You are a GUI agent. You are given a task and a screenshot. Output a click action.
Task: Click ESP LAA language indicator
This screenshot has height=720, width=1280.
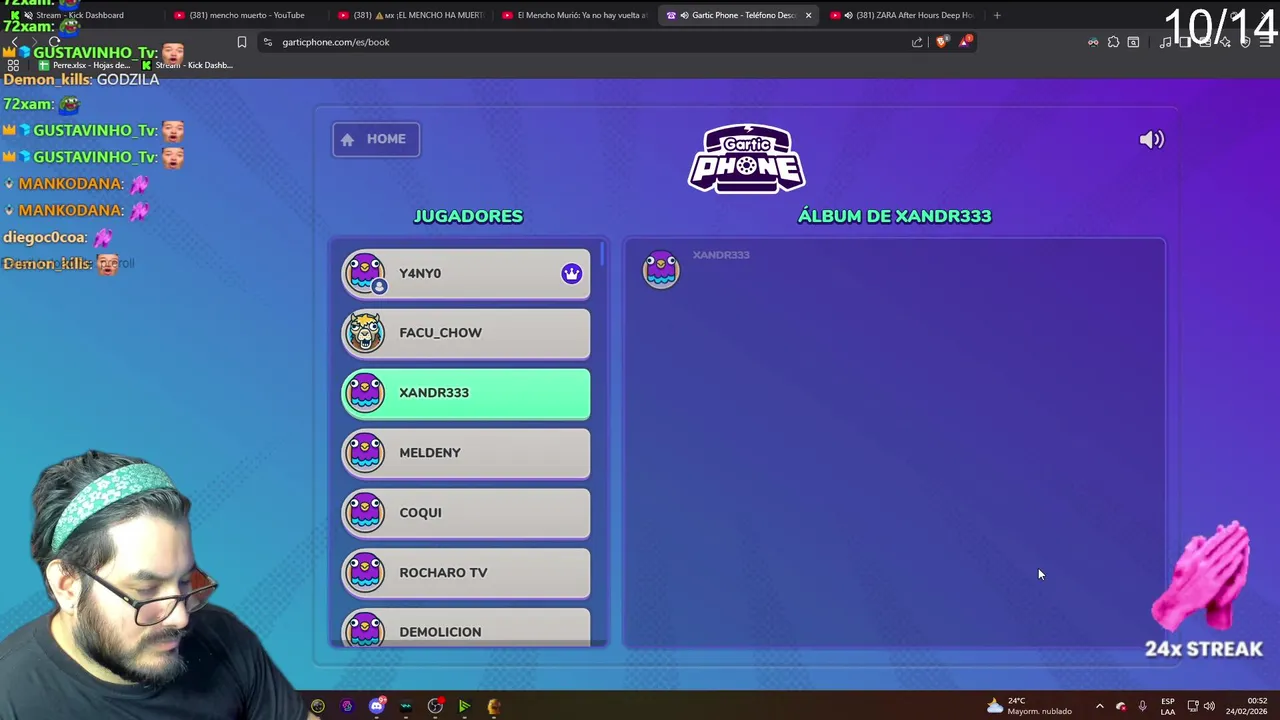point(1168,706)
